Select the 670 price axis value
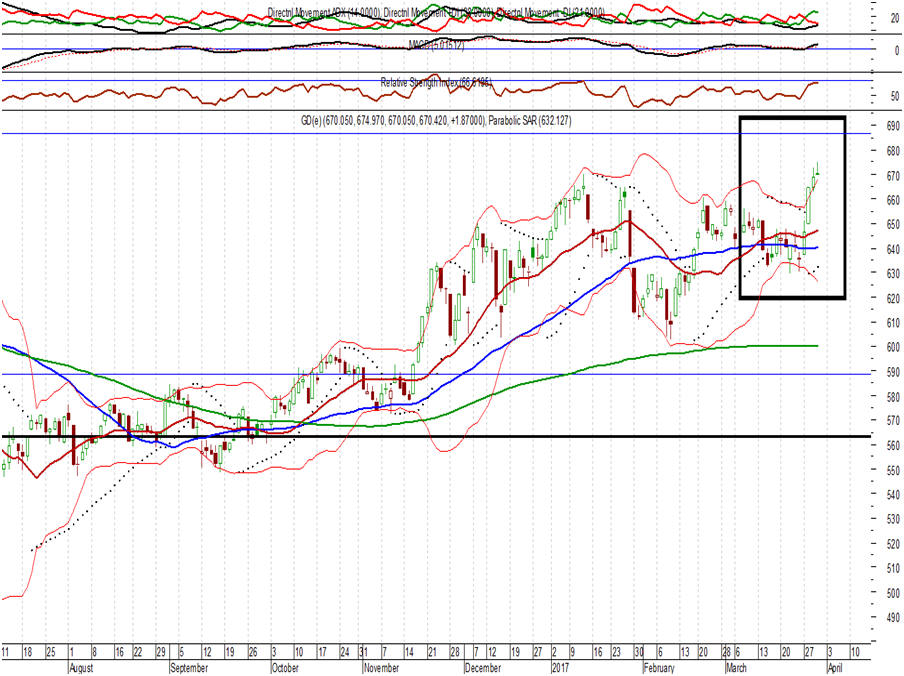 click(893, 176)
